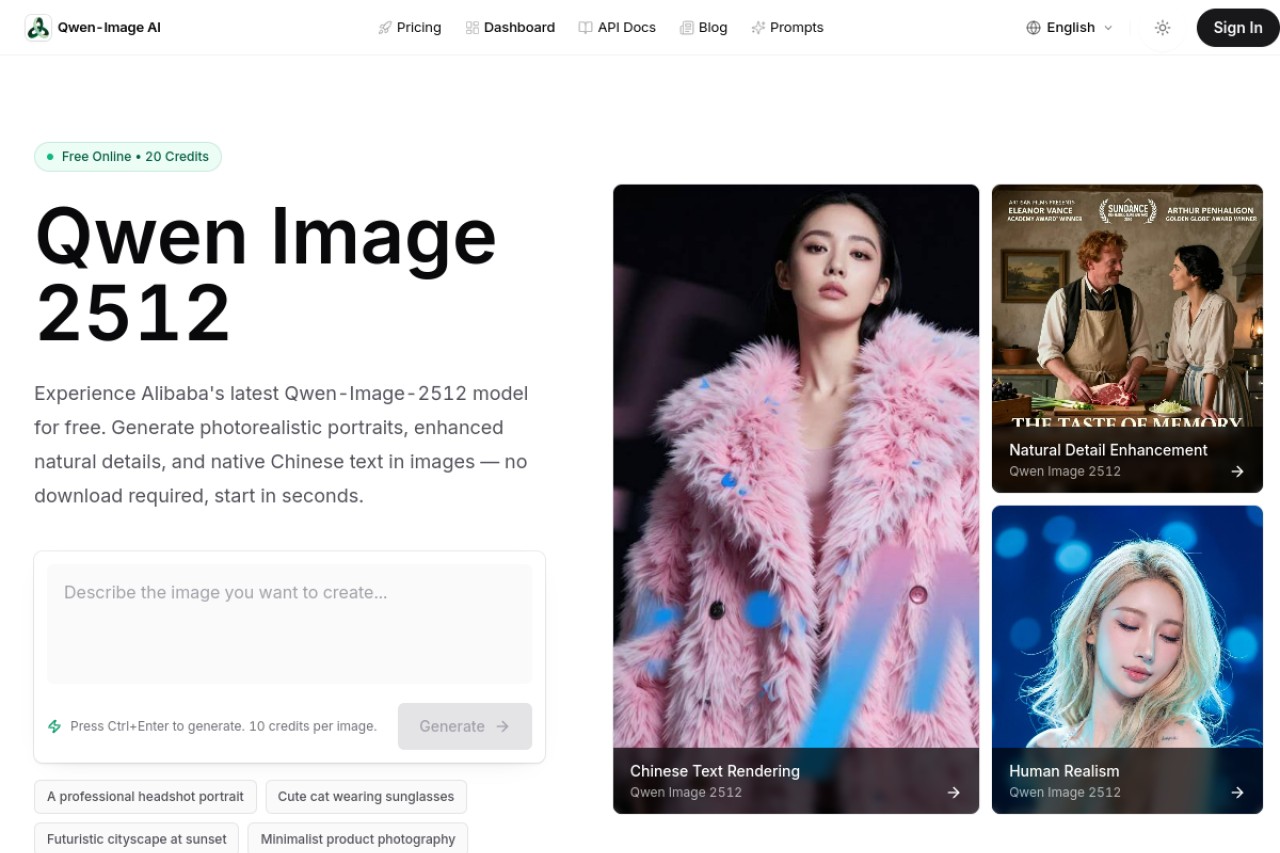Go to the Dashboard menu item
1280x853 pixels.
tap(510, 28)
